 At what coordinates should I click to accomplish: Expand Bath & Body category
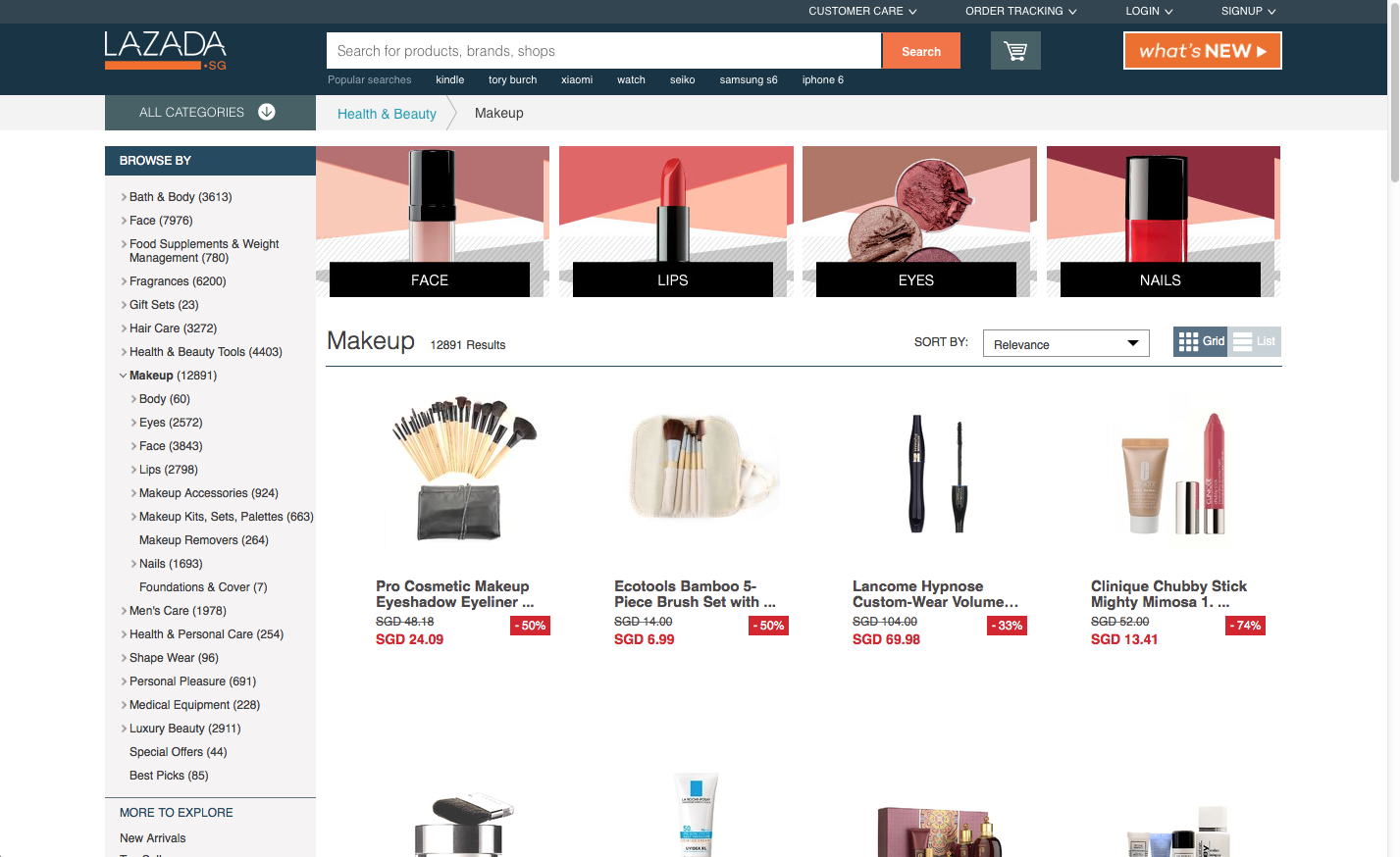tap(181, 197)
